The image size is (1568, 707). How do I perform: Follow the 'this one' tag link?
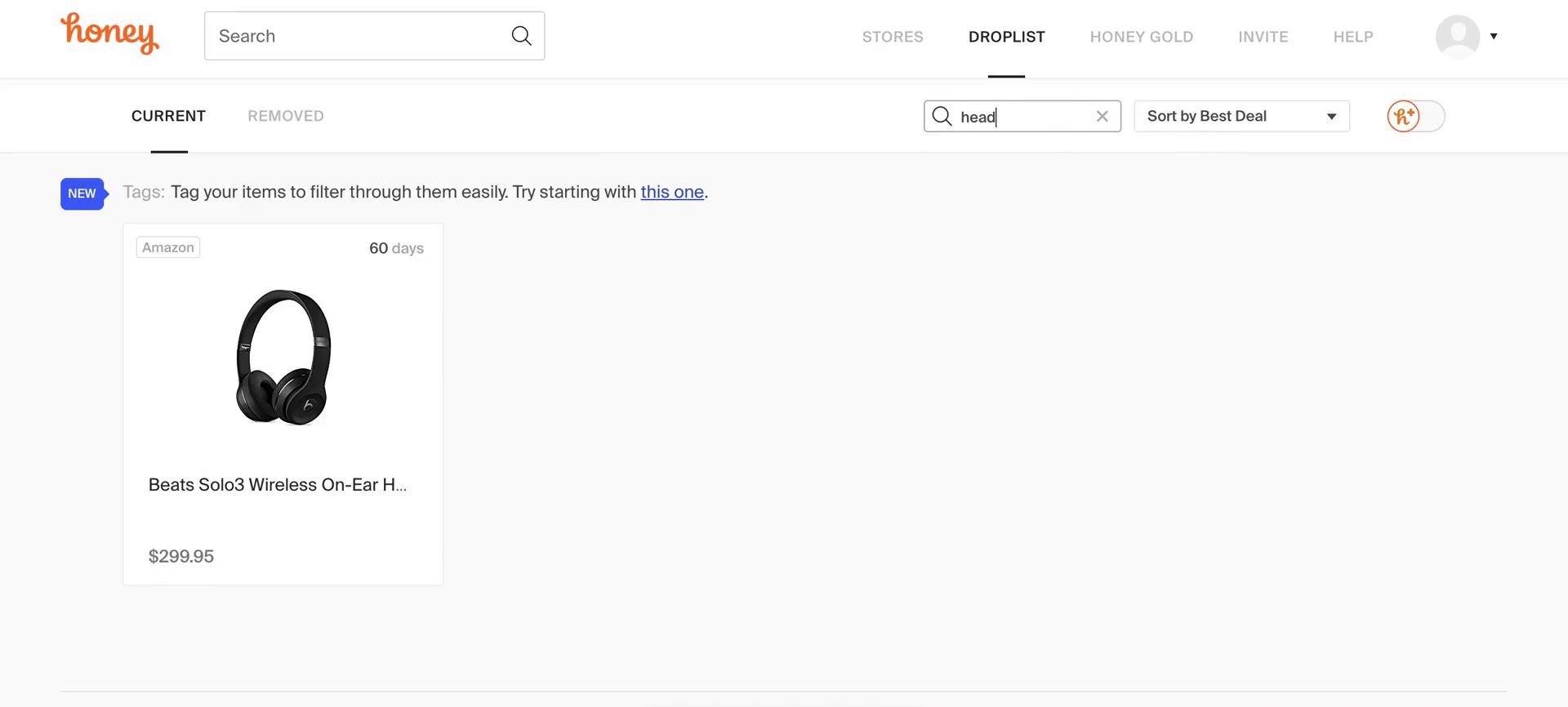tap(672, 192)
